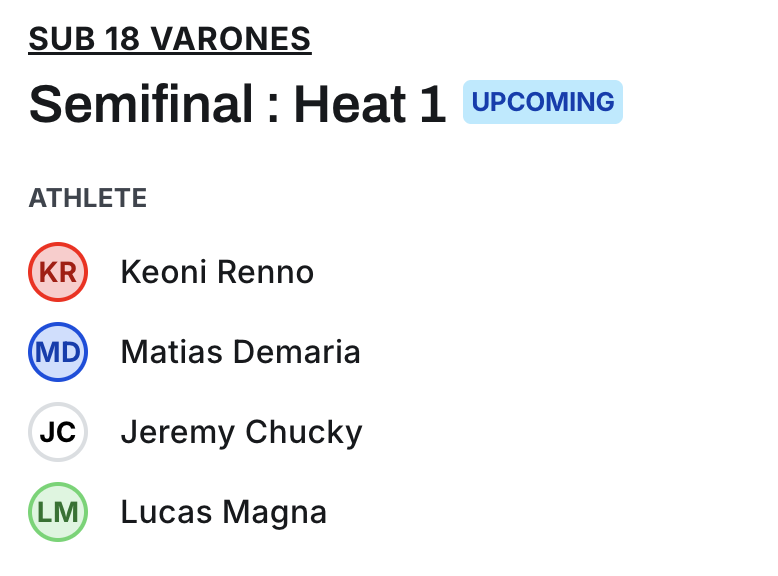Open the SUB 18 VARONES division link
Image resolution: width=778 pixels, height=576 pixels.
pyautogui.click(x=170, y=39)
